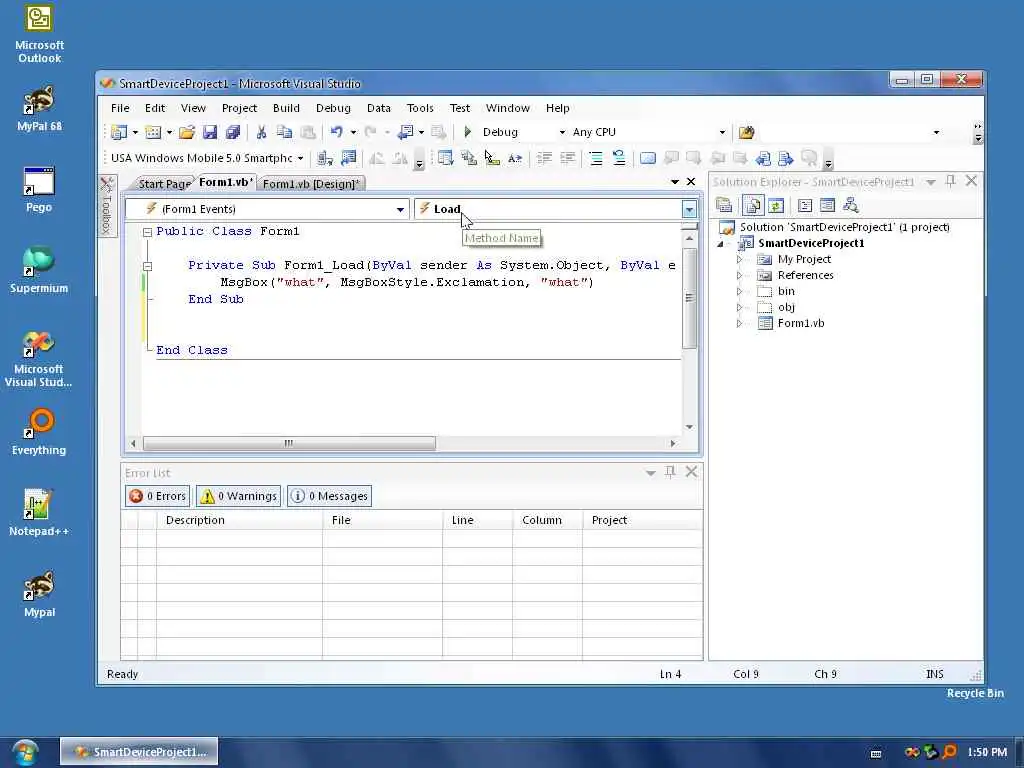This screenshot has height=768, width=1024.
Task: Click the Cut scissors icon
Action: [x=261, y=133]
